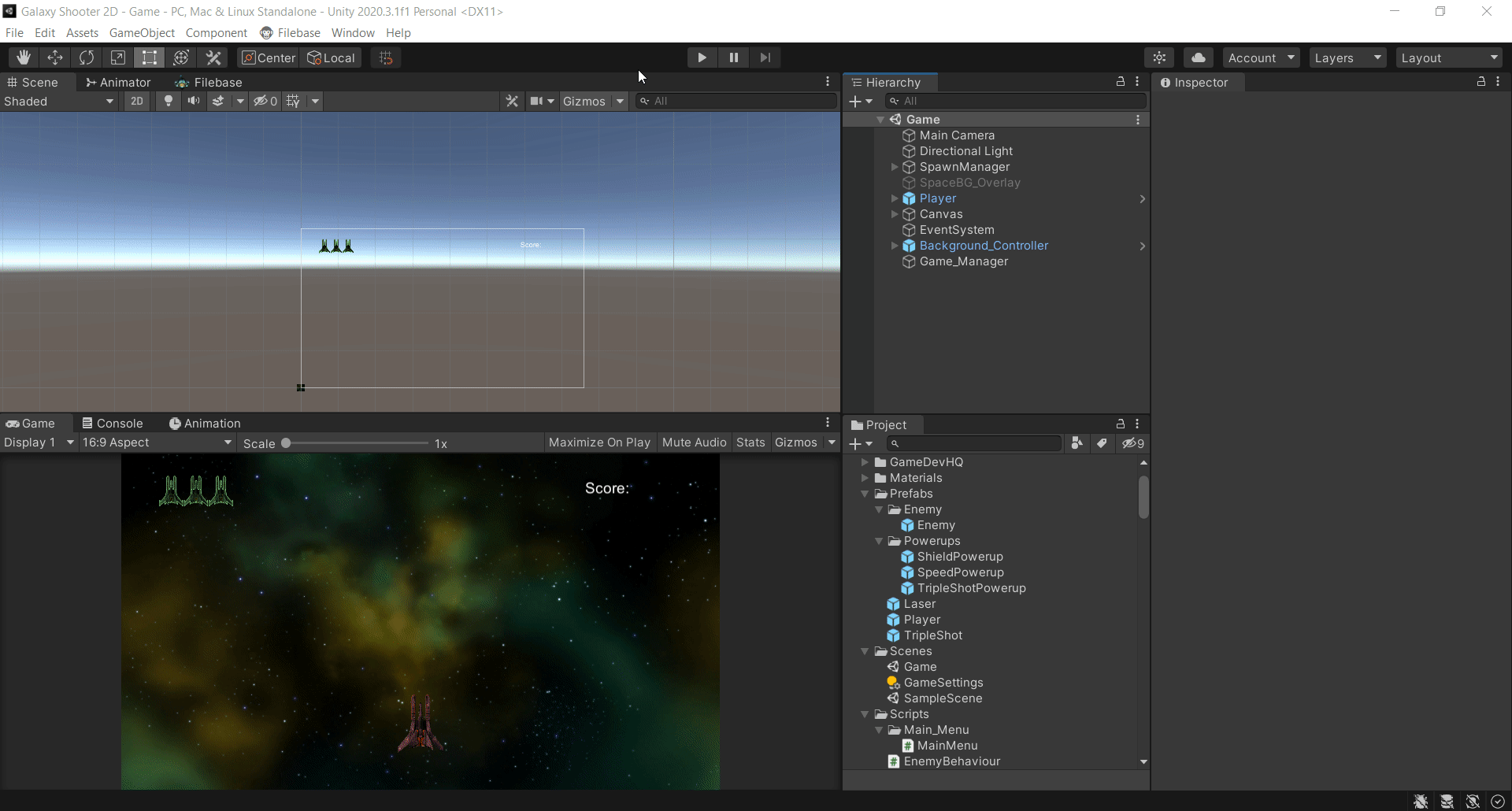Viewport: 1512px width, 811px height.
Task: Select the Rect Transform tool
Action: click(x=150, y=57)
